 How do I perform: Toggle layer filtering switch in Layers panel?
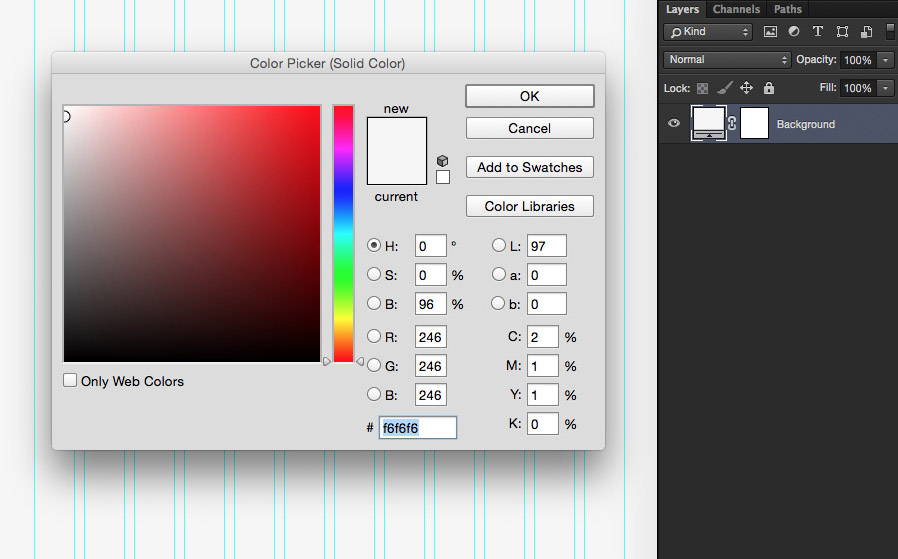pos(890,31)
